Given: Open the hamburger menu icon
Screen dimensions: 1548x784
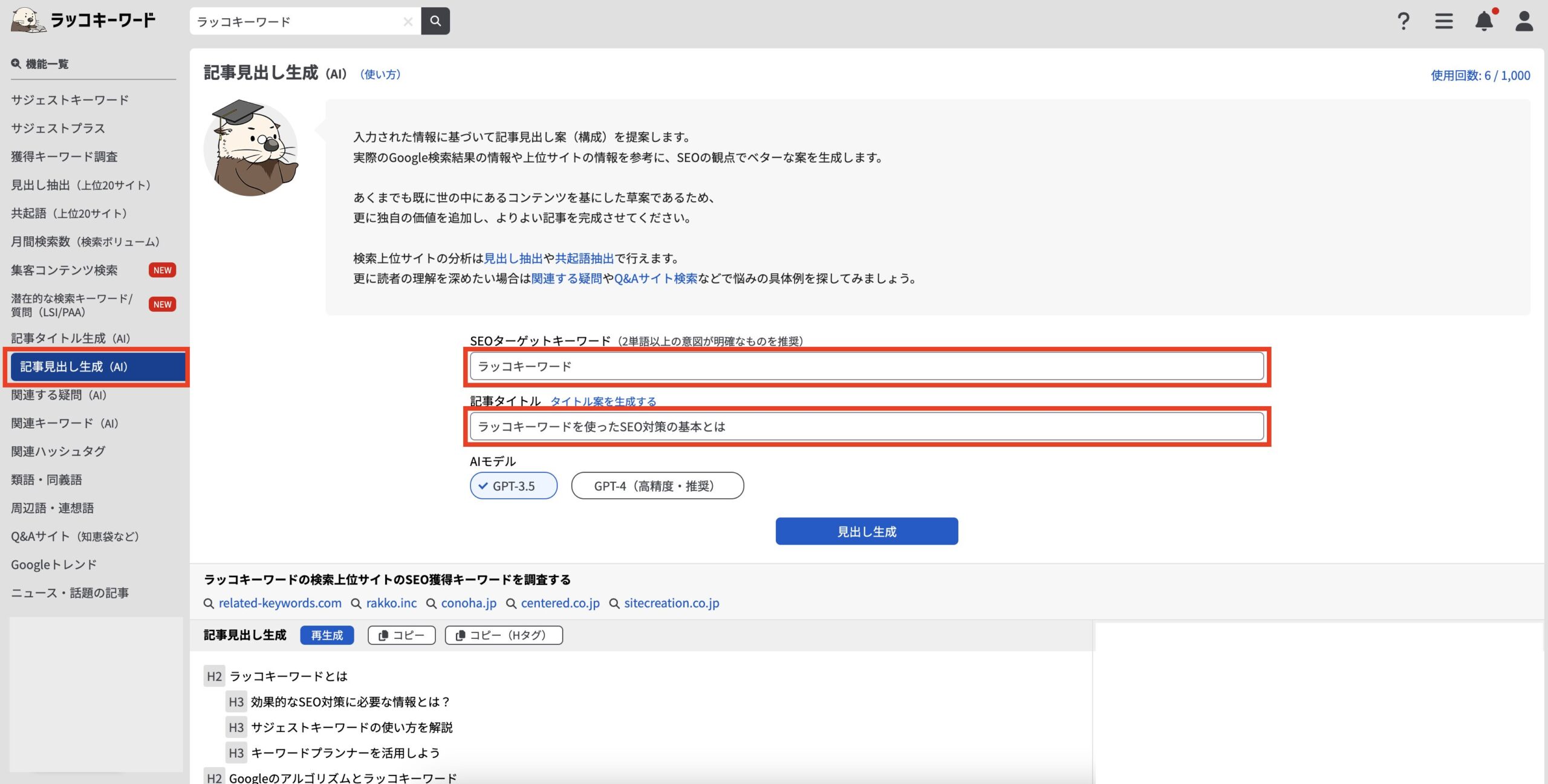Looking at the screenshot, I should point(1444,21).
